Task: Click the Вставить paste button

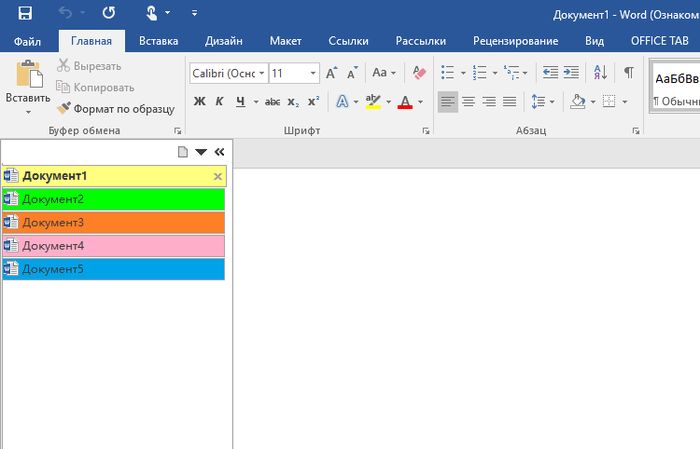Action: [28, 84]
